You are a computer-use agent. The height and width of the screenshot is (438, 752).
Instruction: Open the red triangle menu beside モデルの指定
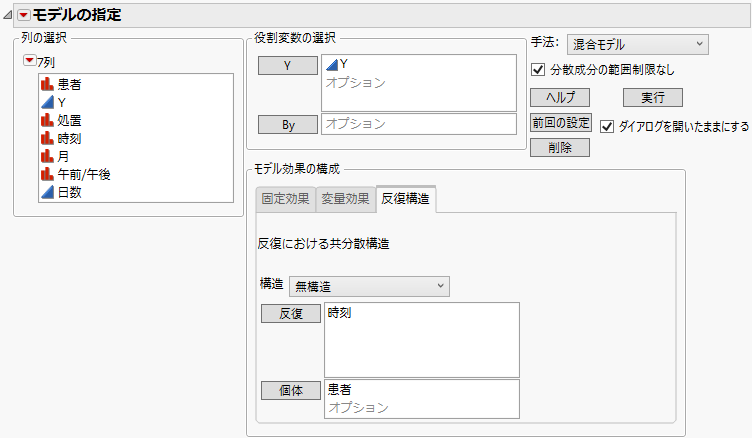coord(24,14)
